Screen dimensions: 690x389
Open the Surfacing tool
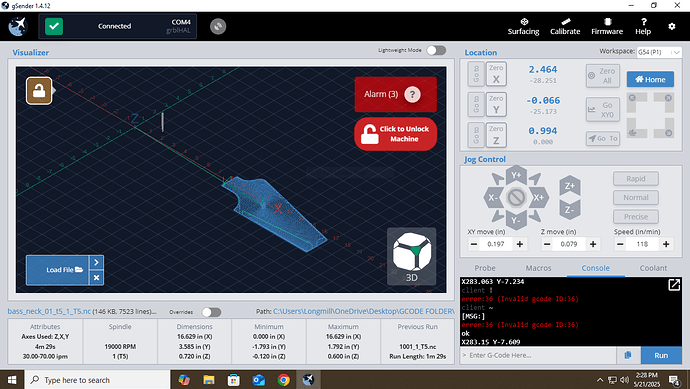coord(523,26)
